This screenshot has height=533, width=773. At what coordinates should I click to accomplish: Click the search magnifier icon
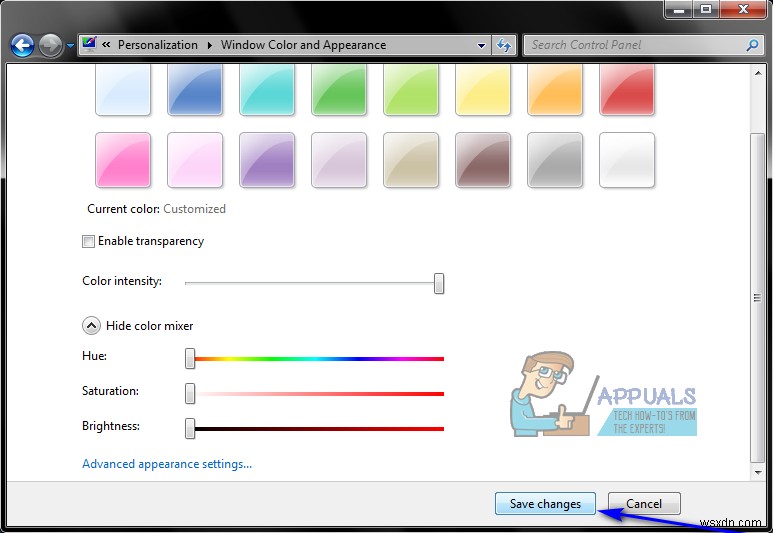[x=752, y=45]
